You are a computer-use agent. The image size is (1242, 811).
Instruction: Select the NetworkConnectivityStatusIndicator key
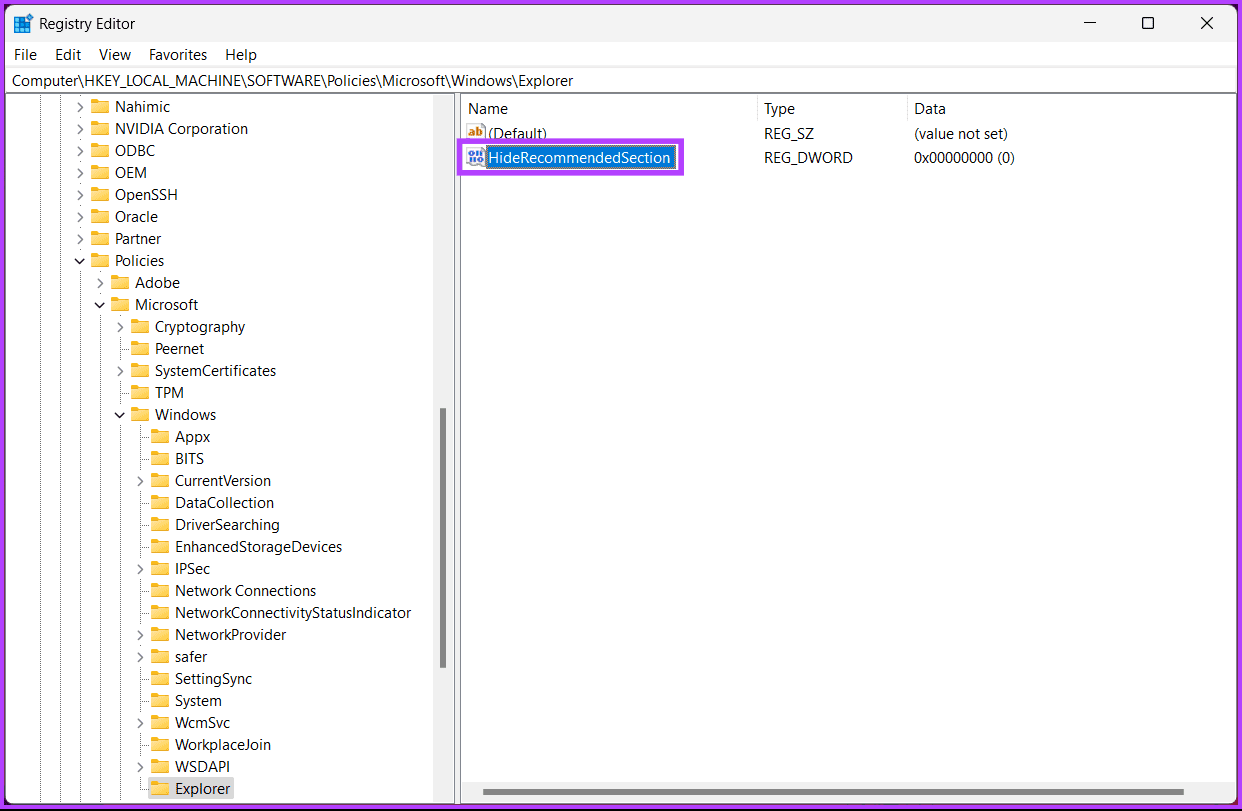[x=293, y=613]
